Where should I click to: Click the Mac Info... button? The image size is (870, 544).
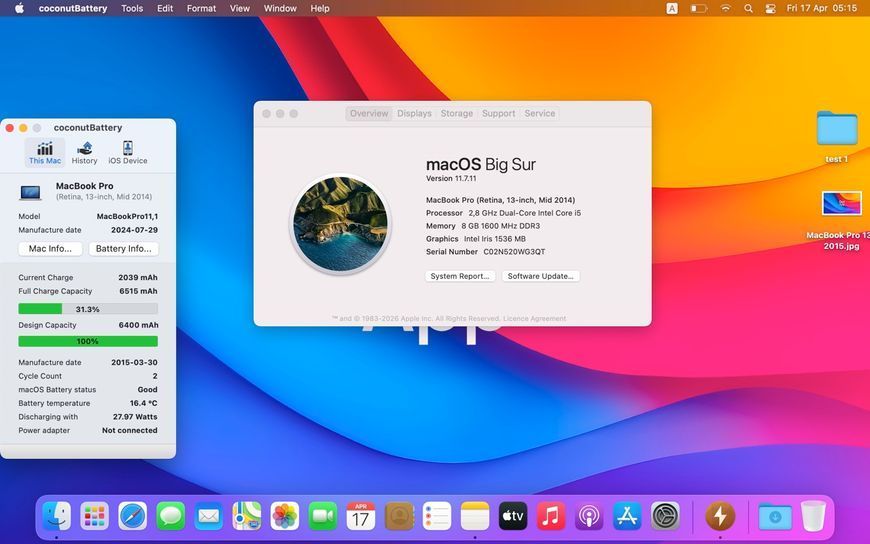[50, 249]
